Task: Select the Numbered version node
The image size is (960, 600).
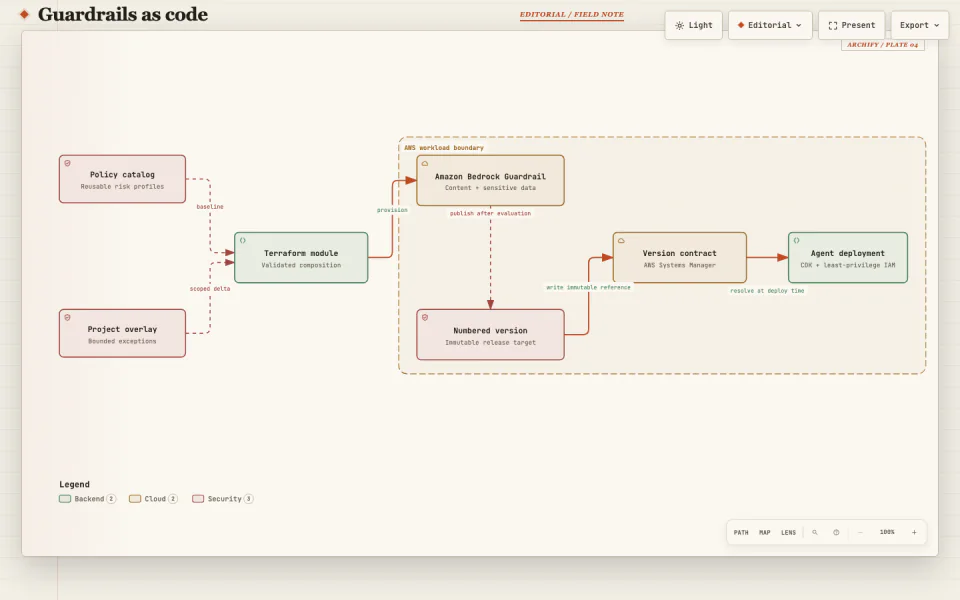Action: [x=490, y=335]
